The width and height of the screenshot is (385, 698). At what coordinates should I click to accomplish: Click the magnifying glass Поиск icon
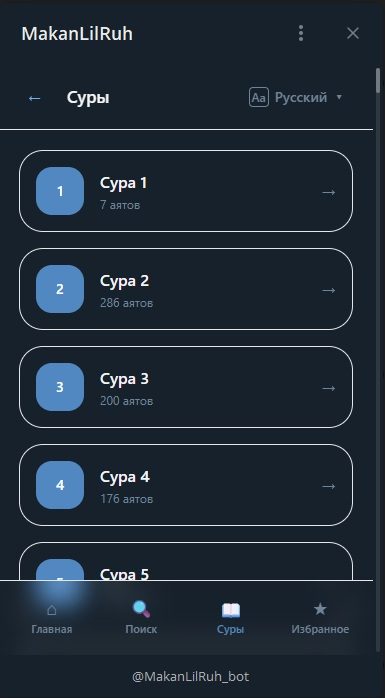click(141, 609)
